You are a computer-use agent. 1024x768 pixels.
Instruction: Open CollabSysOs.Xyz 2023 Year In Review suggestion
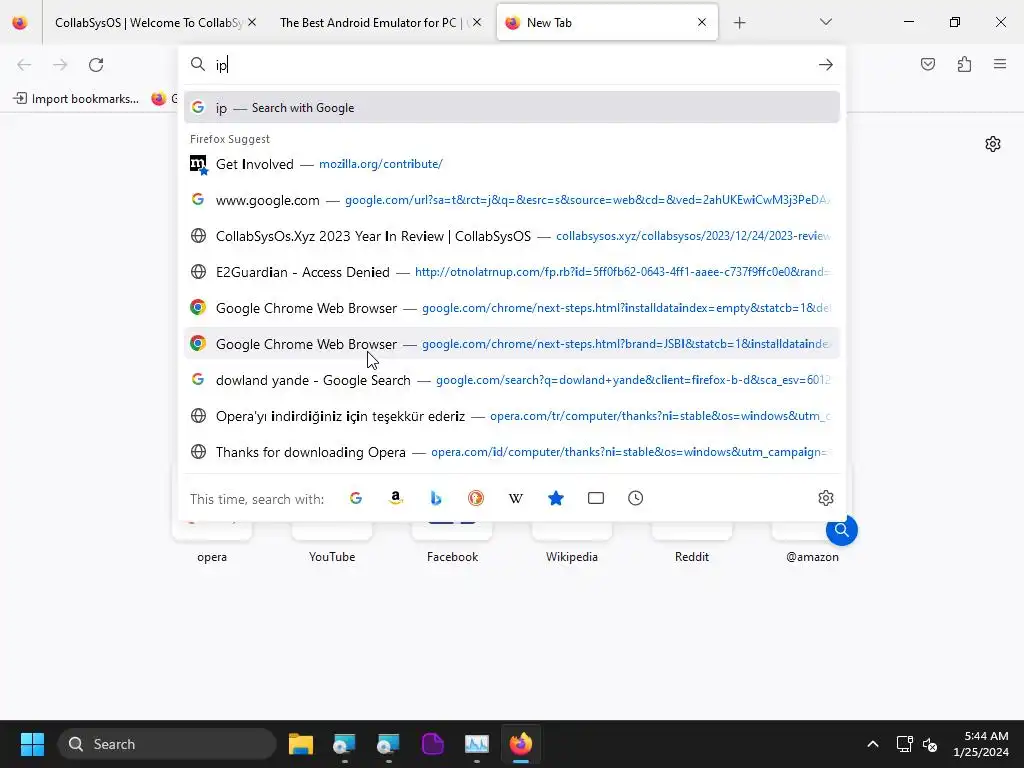[511, 236]
